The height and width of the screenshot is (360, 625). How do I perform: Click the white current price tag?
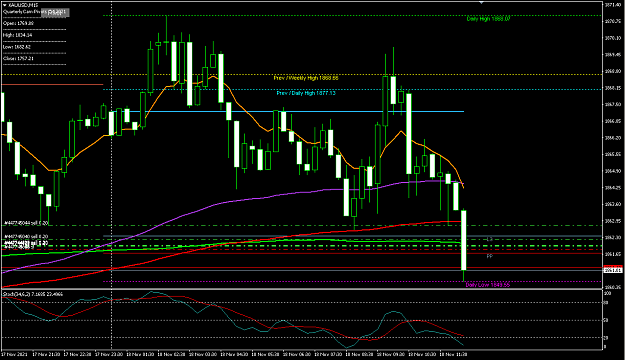(x=613, y=270)
